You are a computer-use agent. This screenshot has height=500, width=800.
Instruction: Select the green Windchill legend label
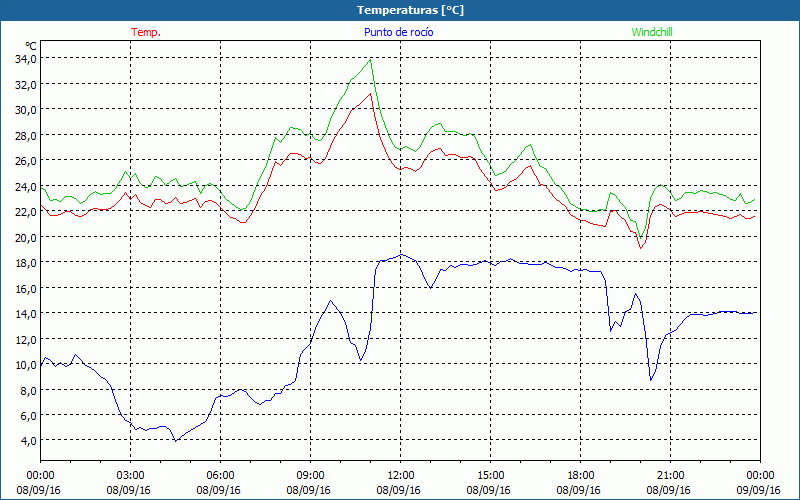tap(652, 32)
